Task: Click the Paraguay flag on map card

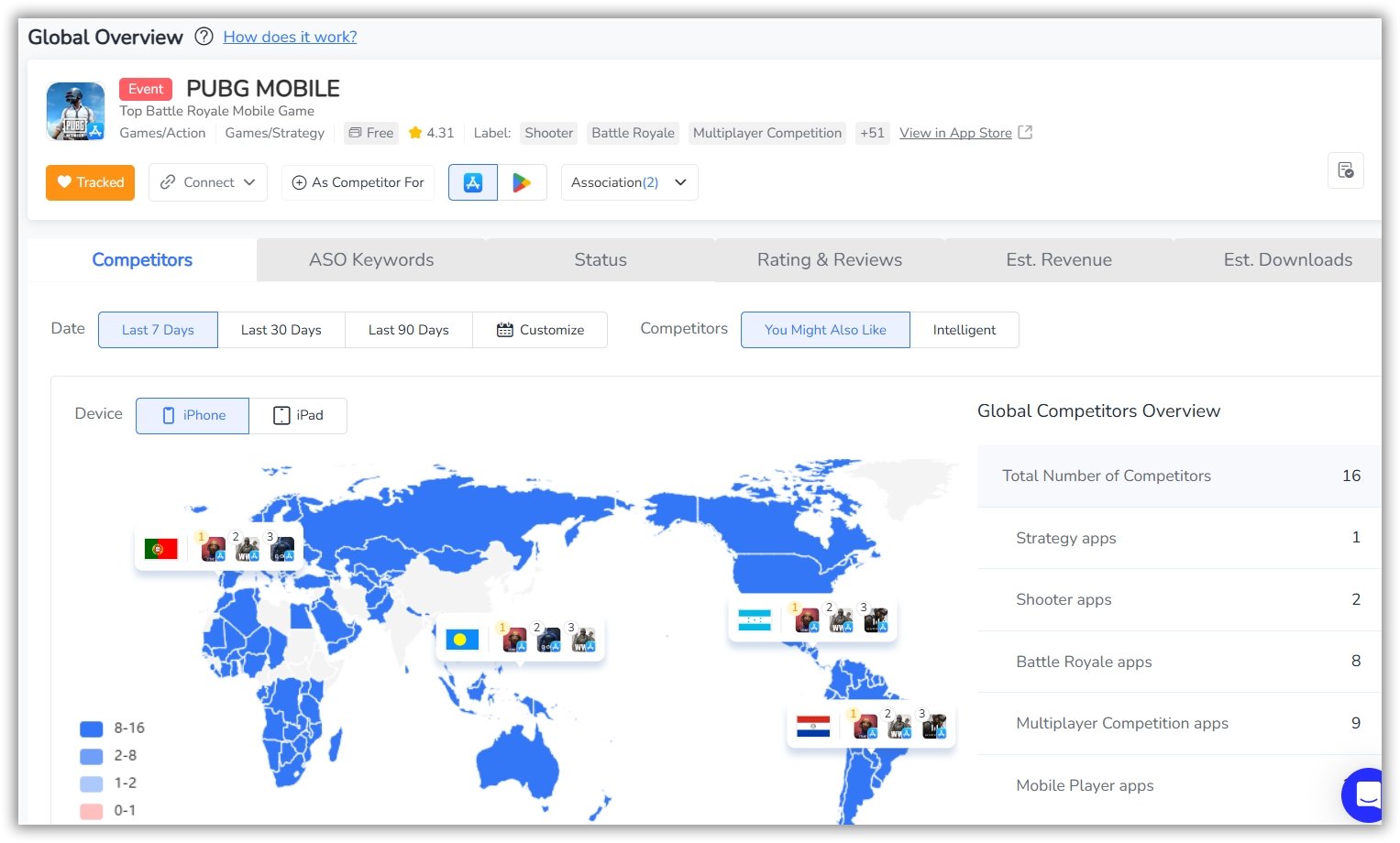Action: [813, 727]
